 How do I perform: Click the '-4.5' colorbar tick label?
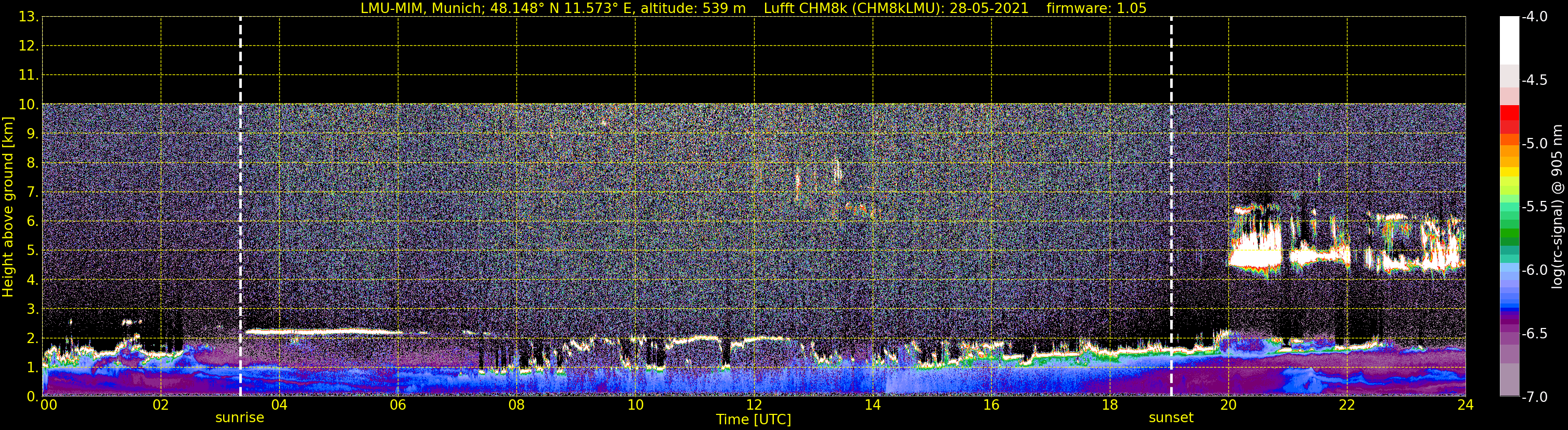click(1535, 80)
